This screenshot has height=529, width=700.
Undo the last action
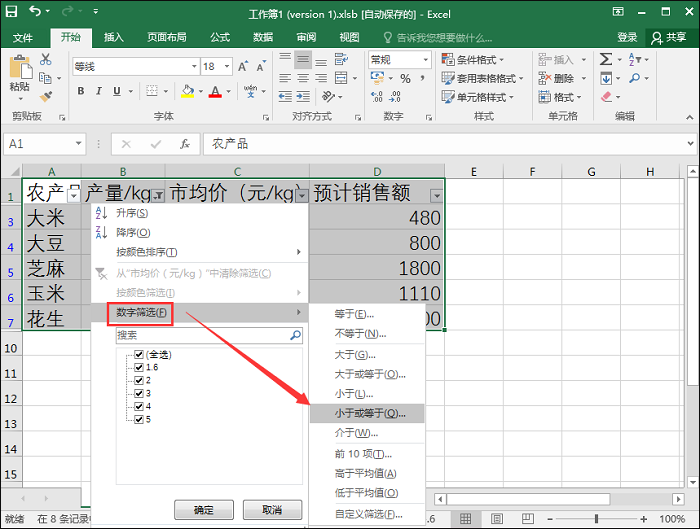tap(36, 11)
